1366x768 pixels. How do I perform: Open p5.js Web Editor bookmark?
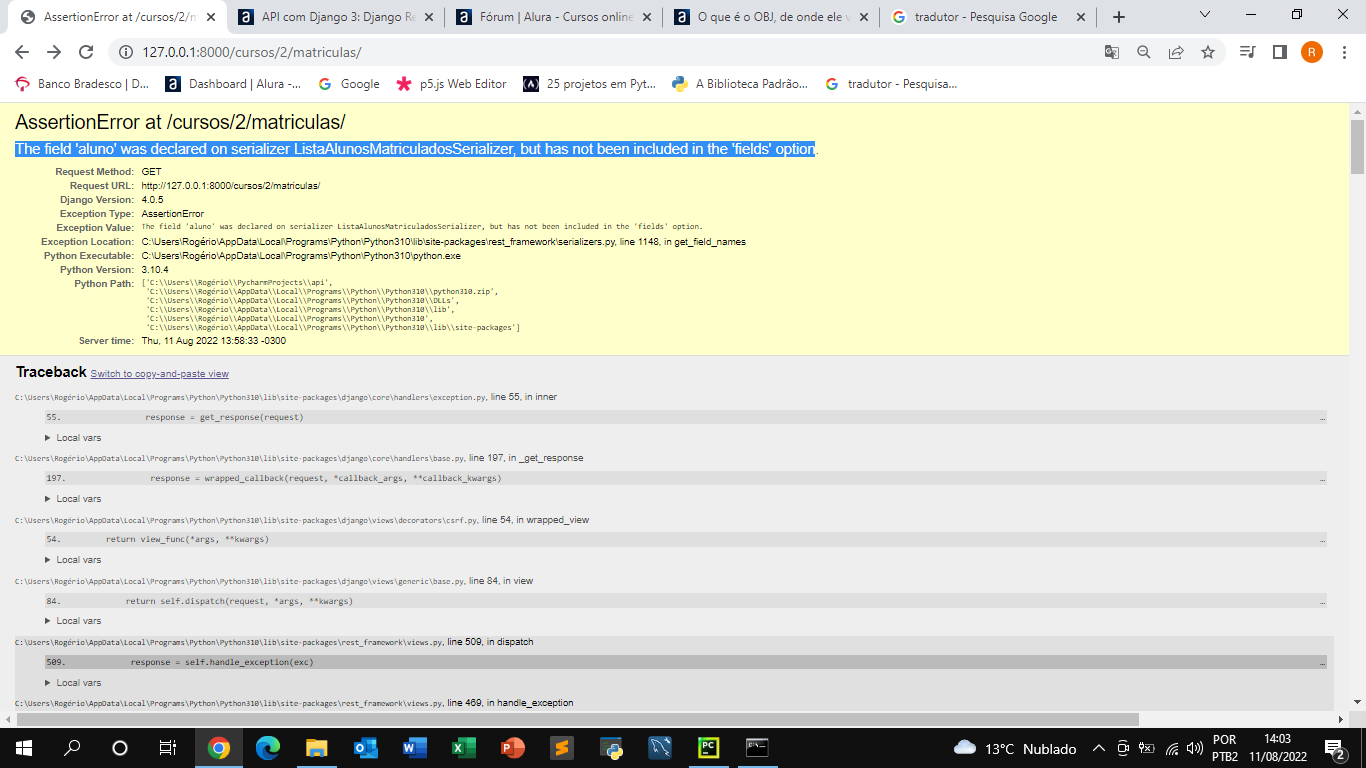pyautogui.click(x=451, y=84)
